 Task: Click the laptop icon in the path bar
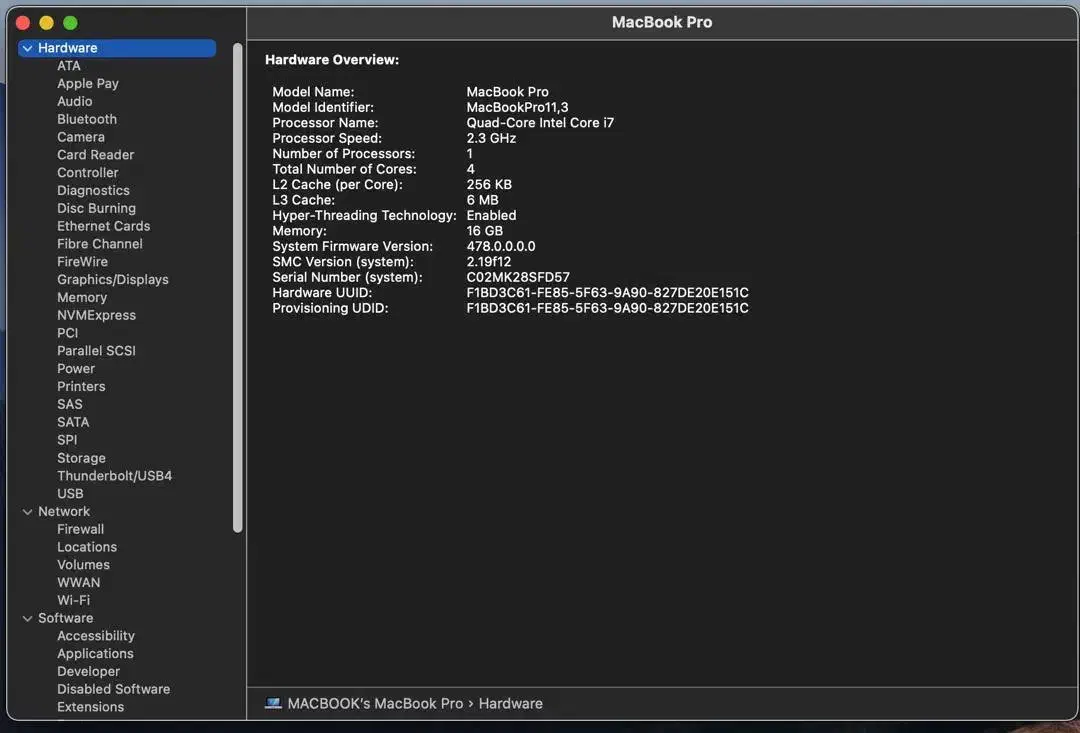273,703
